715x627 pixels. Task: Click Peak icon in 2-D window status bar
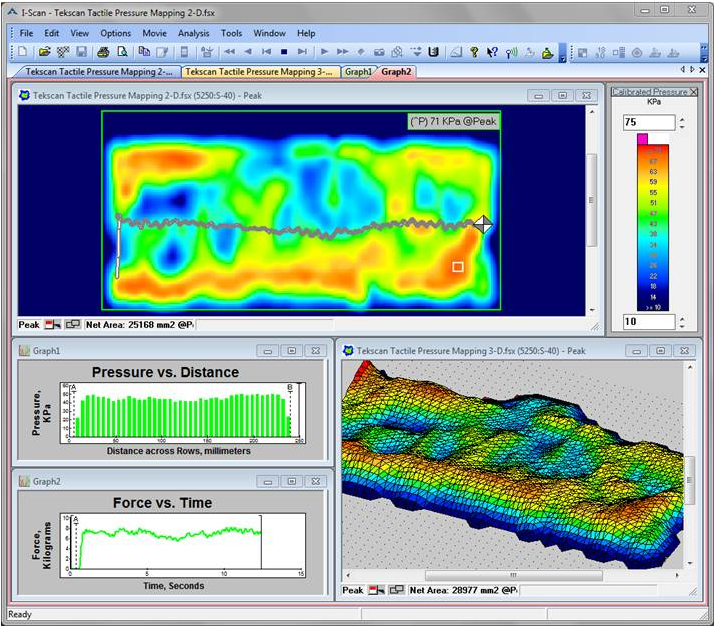click(53, 325)
